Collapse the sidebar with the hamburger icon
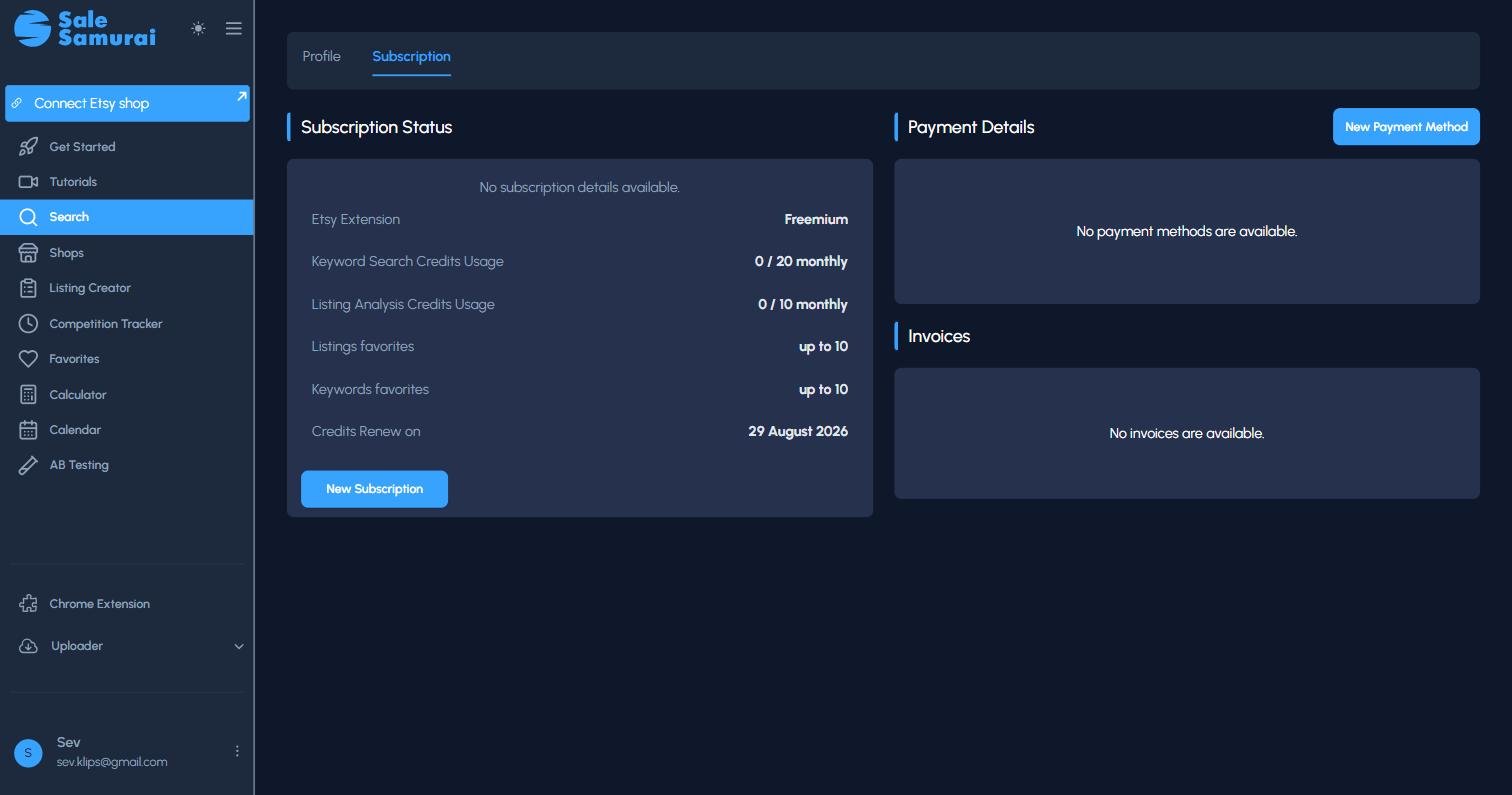Image resolution: width=1512 pixels, height=795 pixels. (234, 29)
